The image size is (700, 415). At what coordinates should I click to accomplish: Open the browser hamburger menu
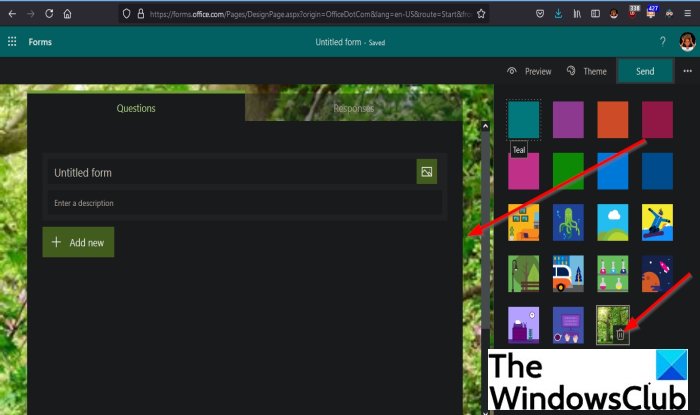[688, 14]
